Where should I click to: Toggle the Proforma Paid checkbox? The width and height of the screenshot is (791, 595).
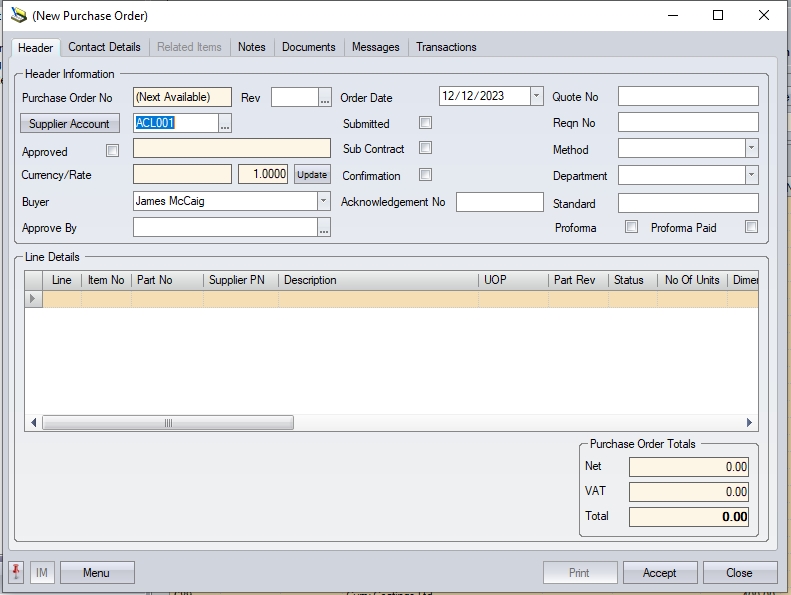pyautogui.click(x=751, y=227)
